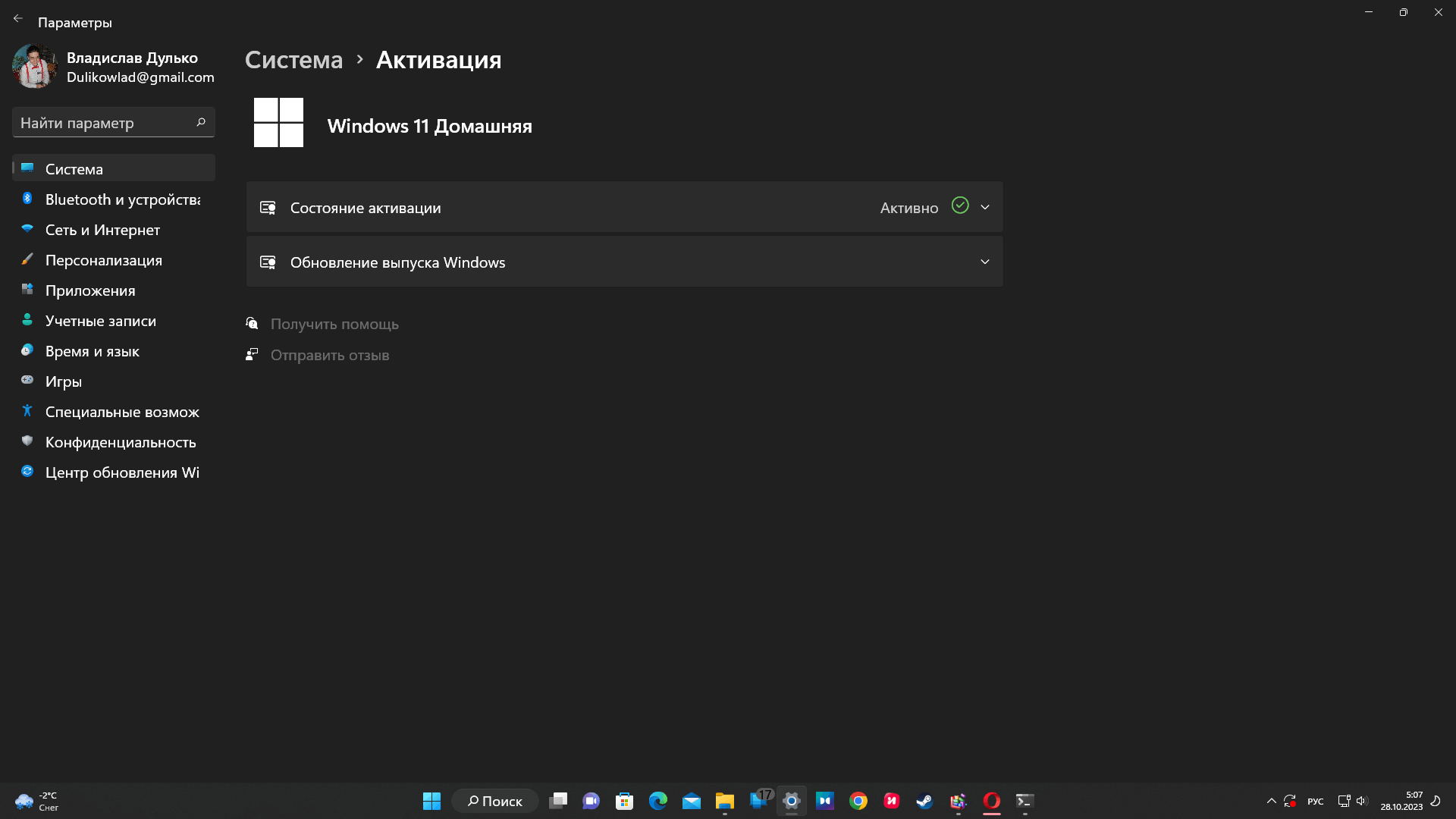Viewport: 1456px width, 819px height.
Task: Click the Settings gear icon on taskbar
Action: (792, 801)
